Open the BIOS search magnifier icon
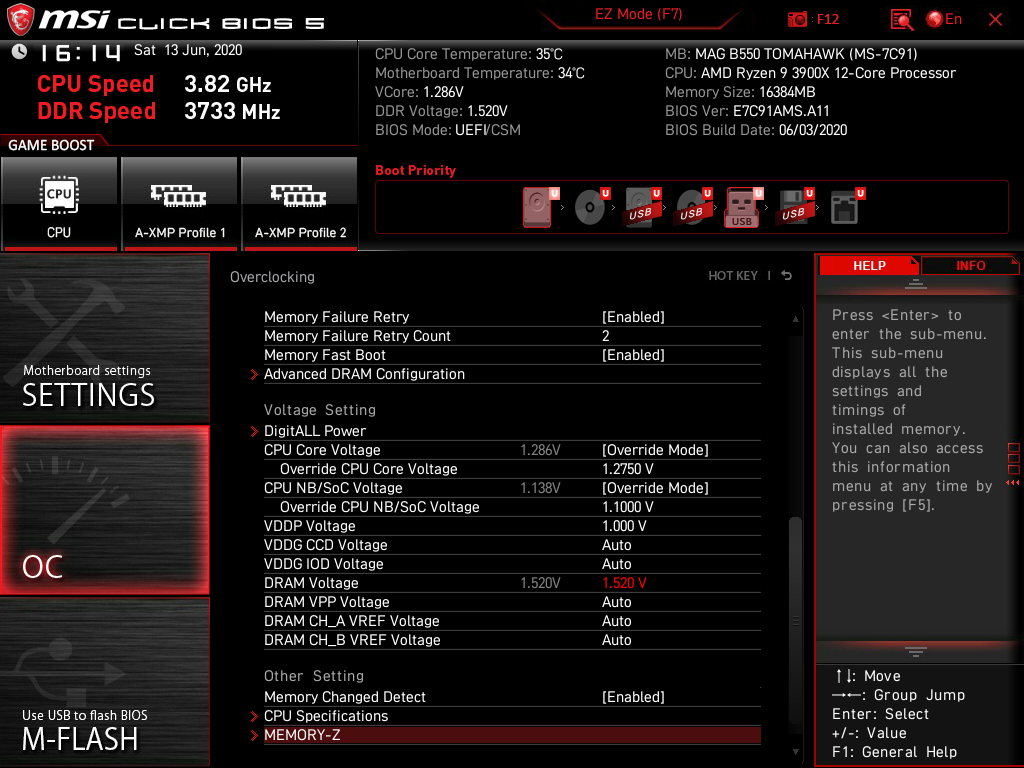 pyautogui.click(x=902, y=20)
